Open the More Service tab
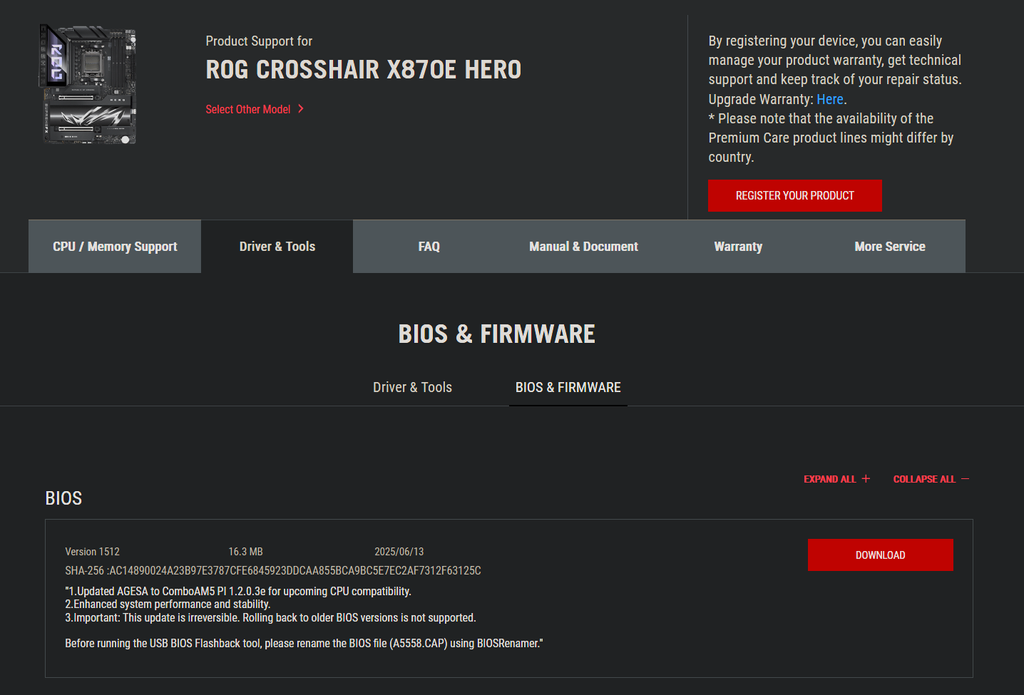The height and width of the screenshot is (695, 1024). pyautogui.click(x=889, y=246)
